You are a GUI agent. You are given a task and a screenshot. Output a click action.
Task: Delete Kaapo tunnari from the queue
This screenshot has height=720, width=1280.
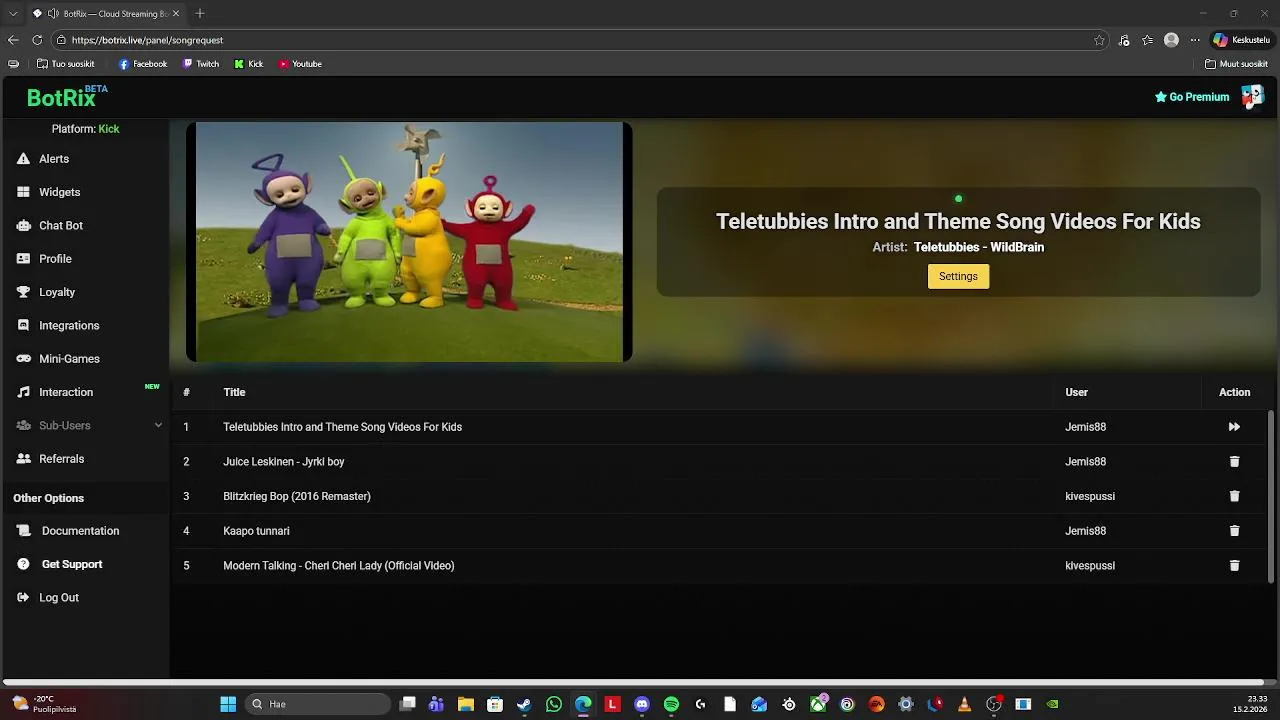1234,531
